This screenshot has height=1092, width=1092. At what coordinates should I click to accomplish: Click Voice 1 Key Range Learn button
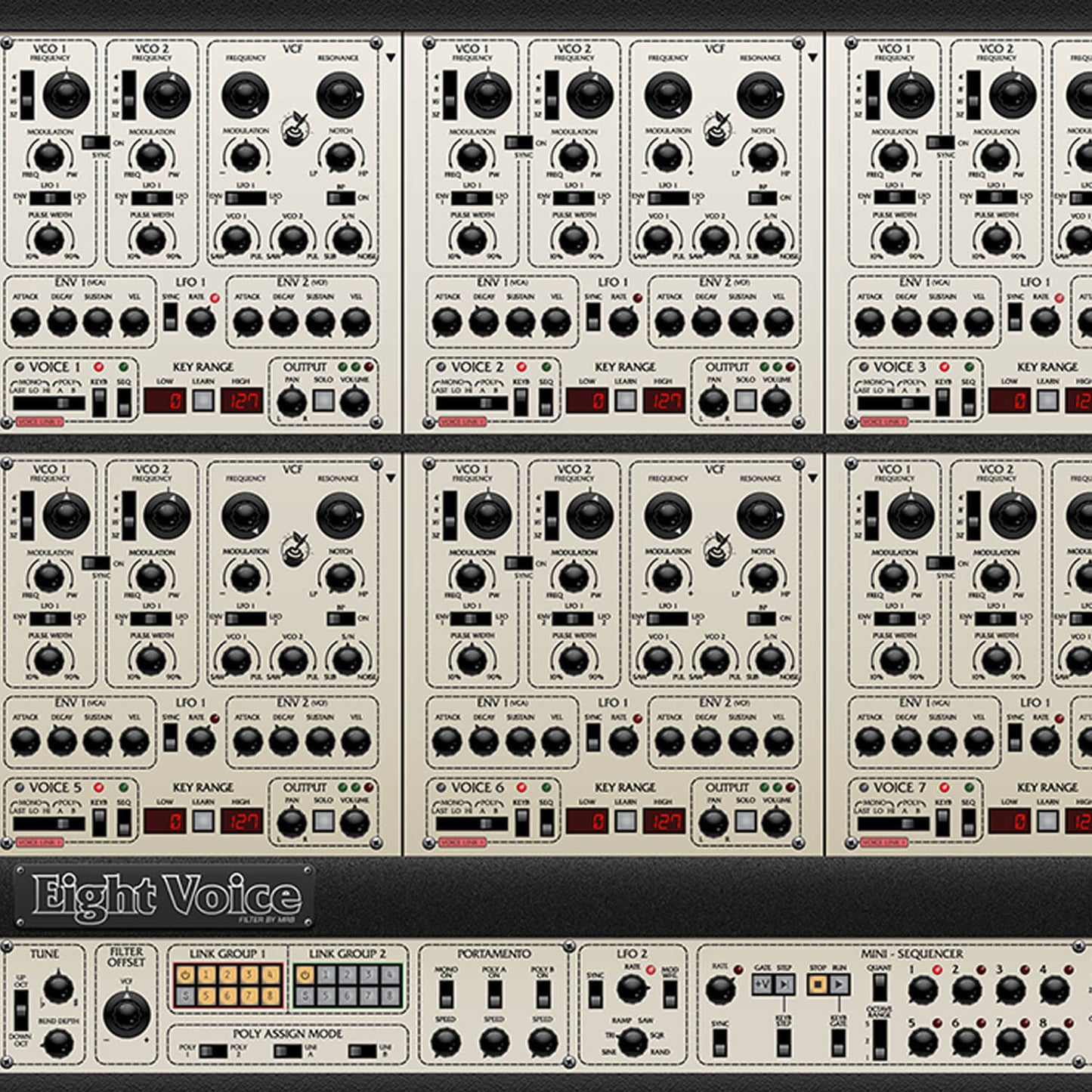click(203, 400)
